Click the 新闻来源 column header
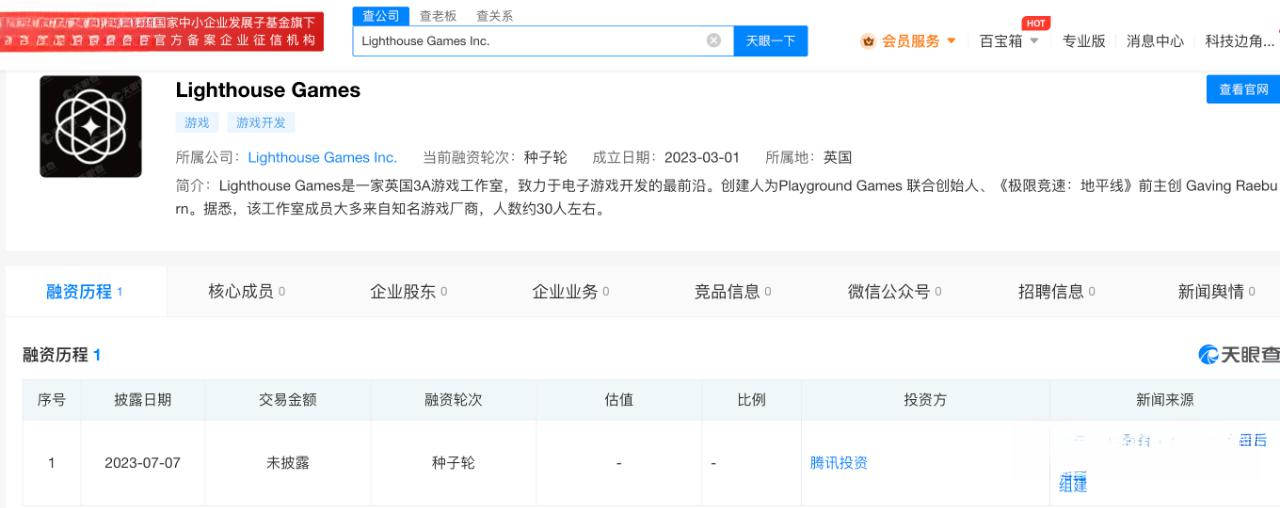Image resolution: width=1280 pixels, height=508 pixels. pyautogui.click(x=1164, y=399)
